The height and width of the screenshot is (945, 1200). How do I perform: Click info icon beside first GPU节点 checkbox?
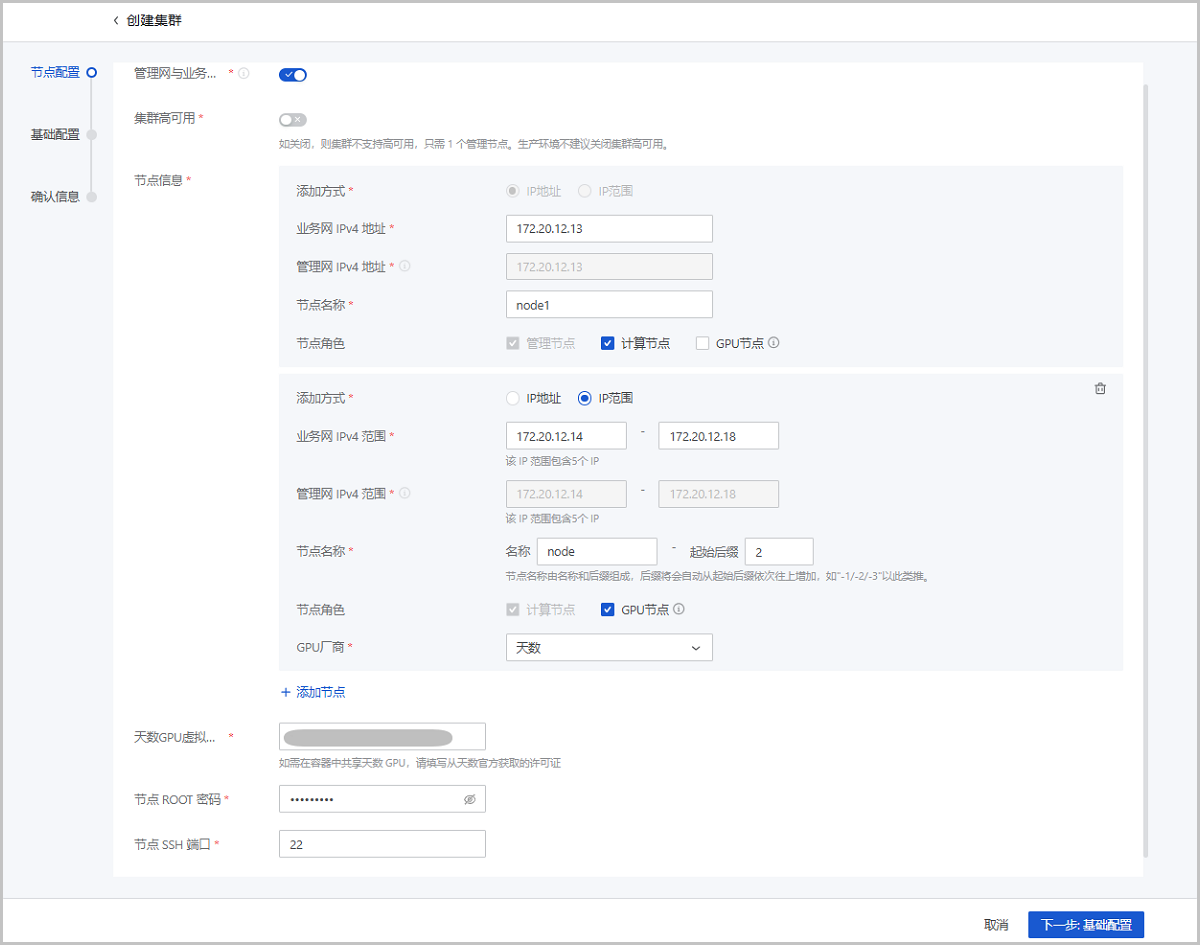(773, 343)
